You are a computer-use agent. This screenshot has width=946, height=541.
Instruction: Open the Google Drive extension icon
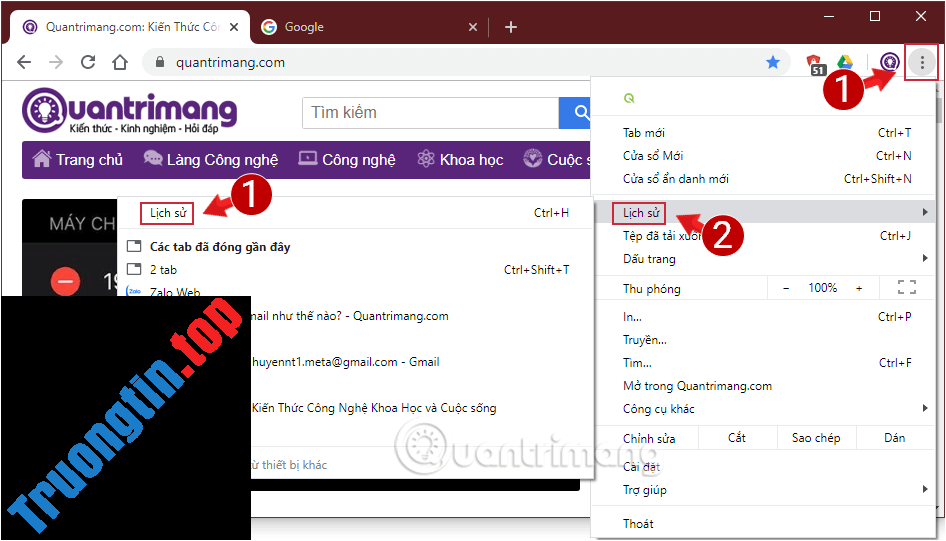pos(845,62)
